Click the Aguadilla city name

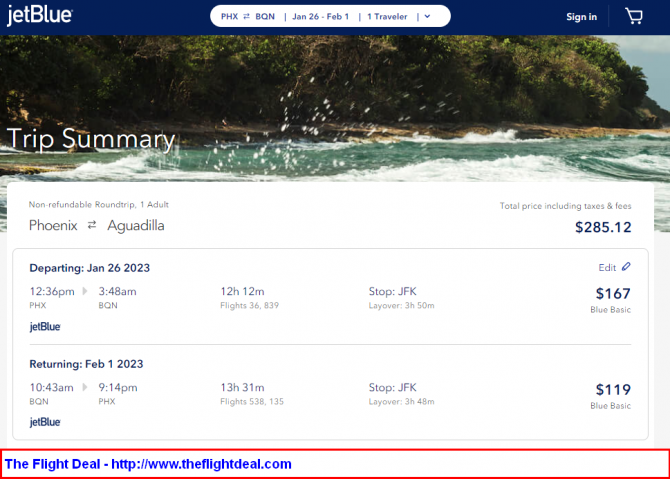136,226
